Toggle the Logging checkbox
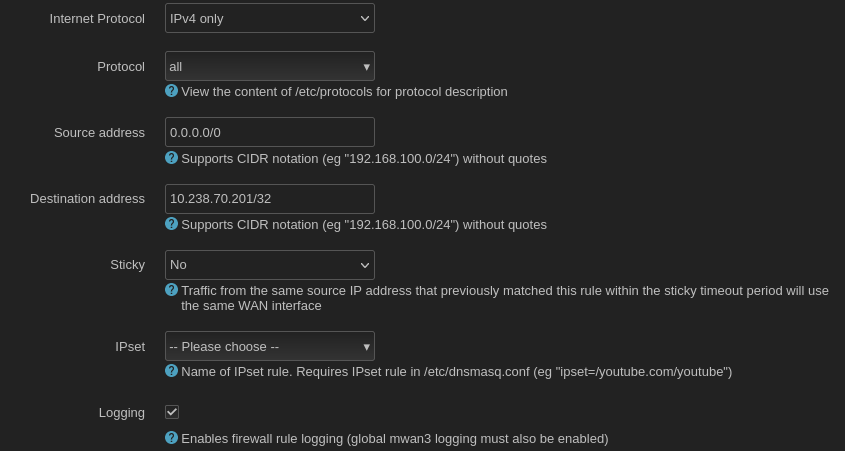The width and height of the screenshot is (845, 451). 172,412
